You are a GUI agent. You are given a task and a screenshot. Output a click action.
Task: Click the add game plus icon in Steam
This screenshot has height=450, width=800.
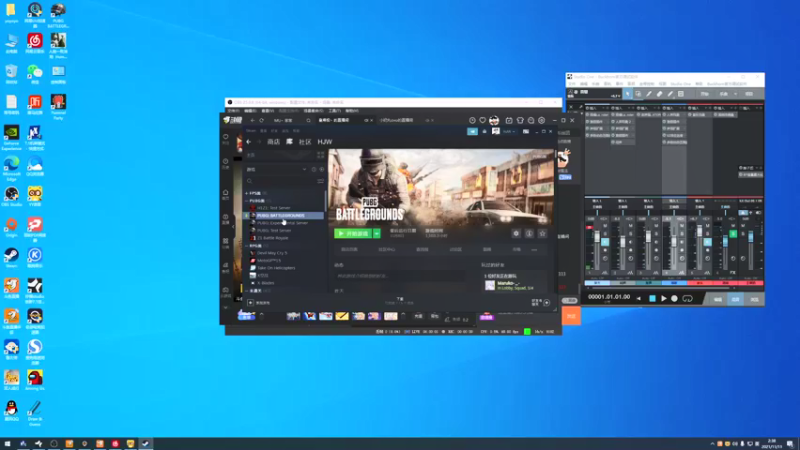point(251,303)
